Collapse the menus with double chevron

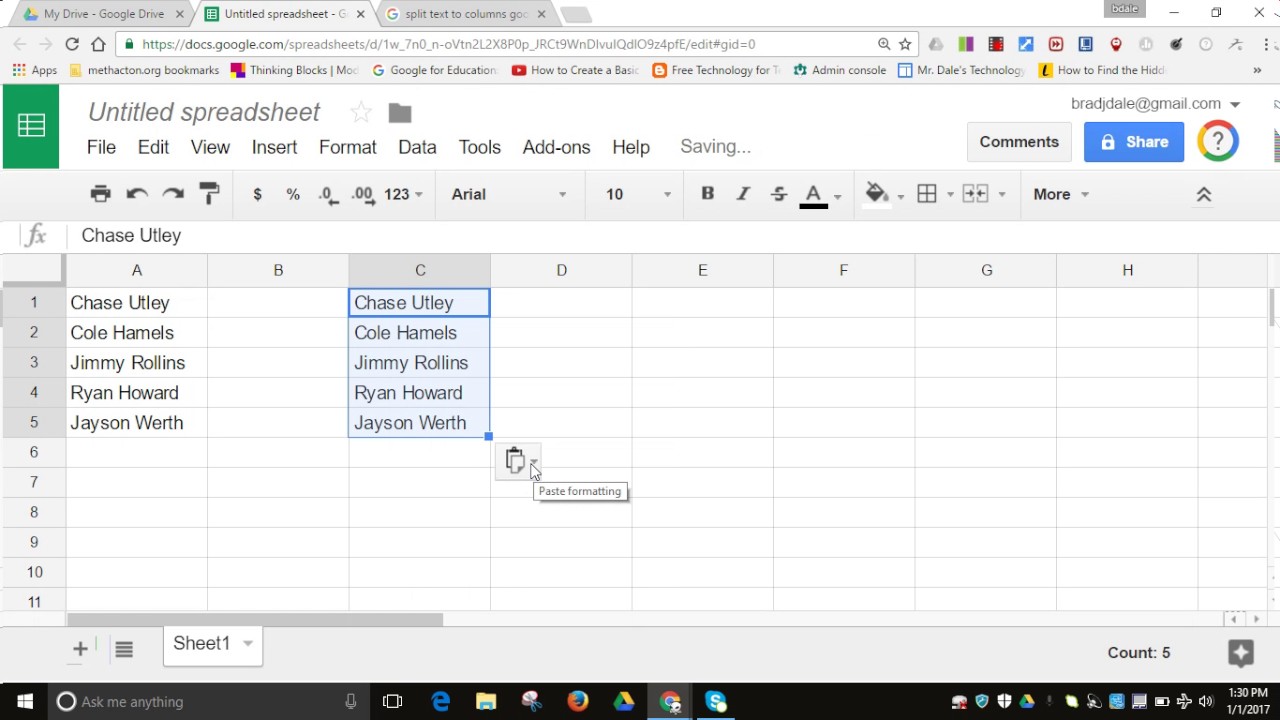pos(1204,194)
